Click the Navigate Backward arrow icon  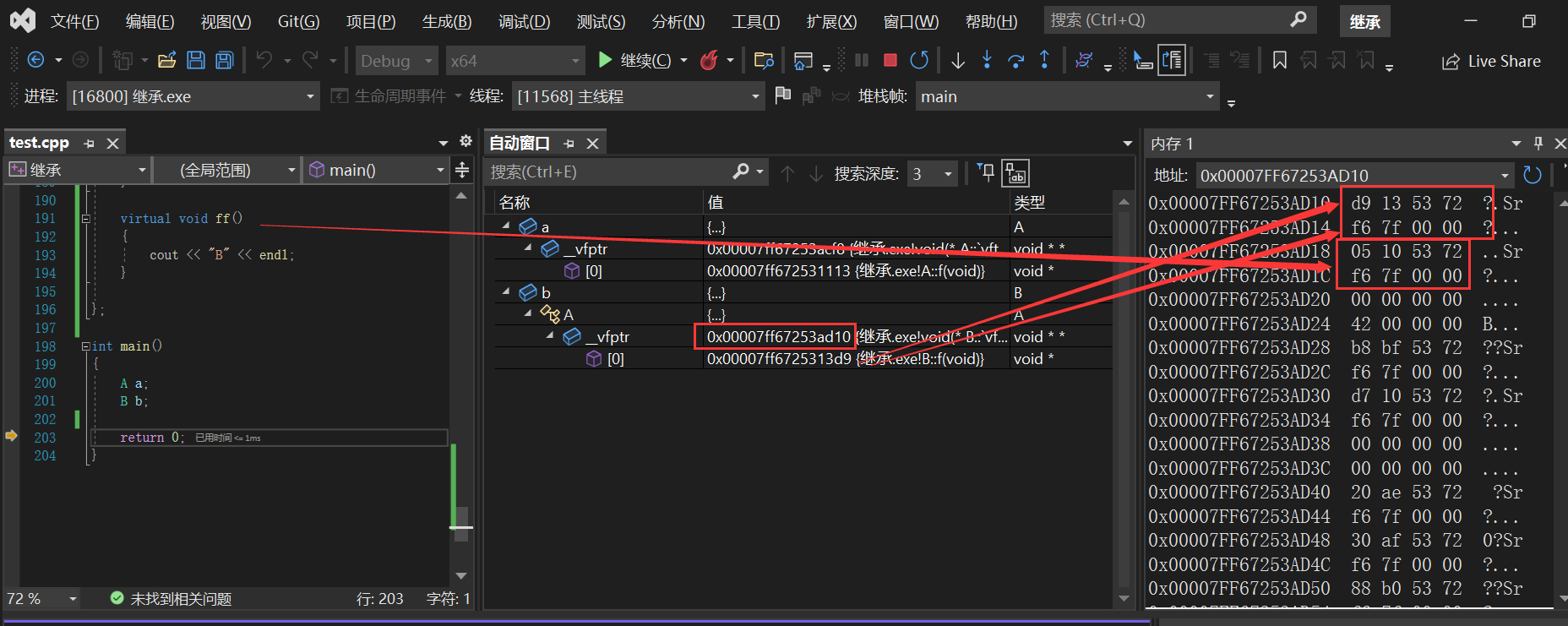[35, 60]
